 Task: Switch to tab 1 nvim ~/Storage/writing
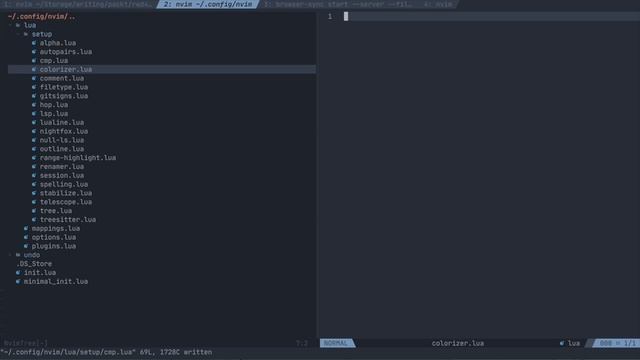(x=78, y=4)
